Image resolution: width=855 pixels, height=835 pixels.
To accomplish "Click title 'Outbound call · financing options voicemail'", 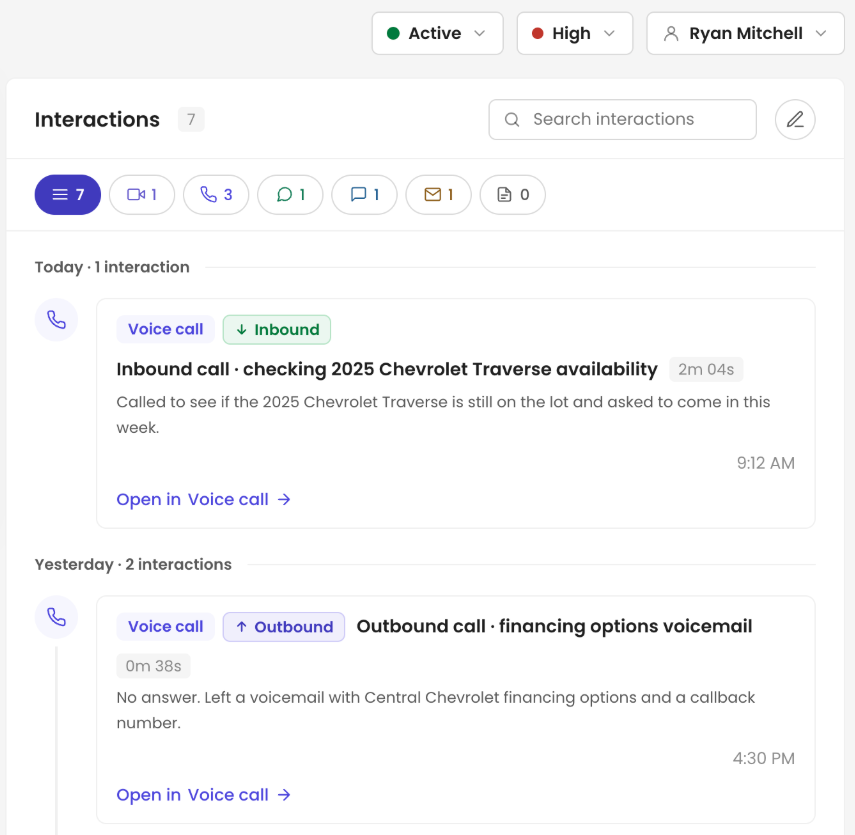I will (554, 626).
